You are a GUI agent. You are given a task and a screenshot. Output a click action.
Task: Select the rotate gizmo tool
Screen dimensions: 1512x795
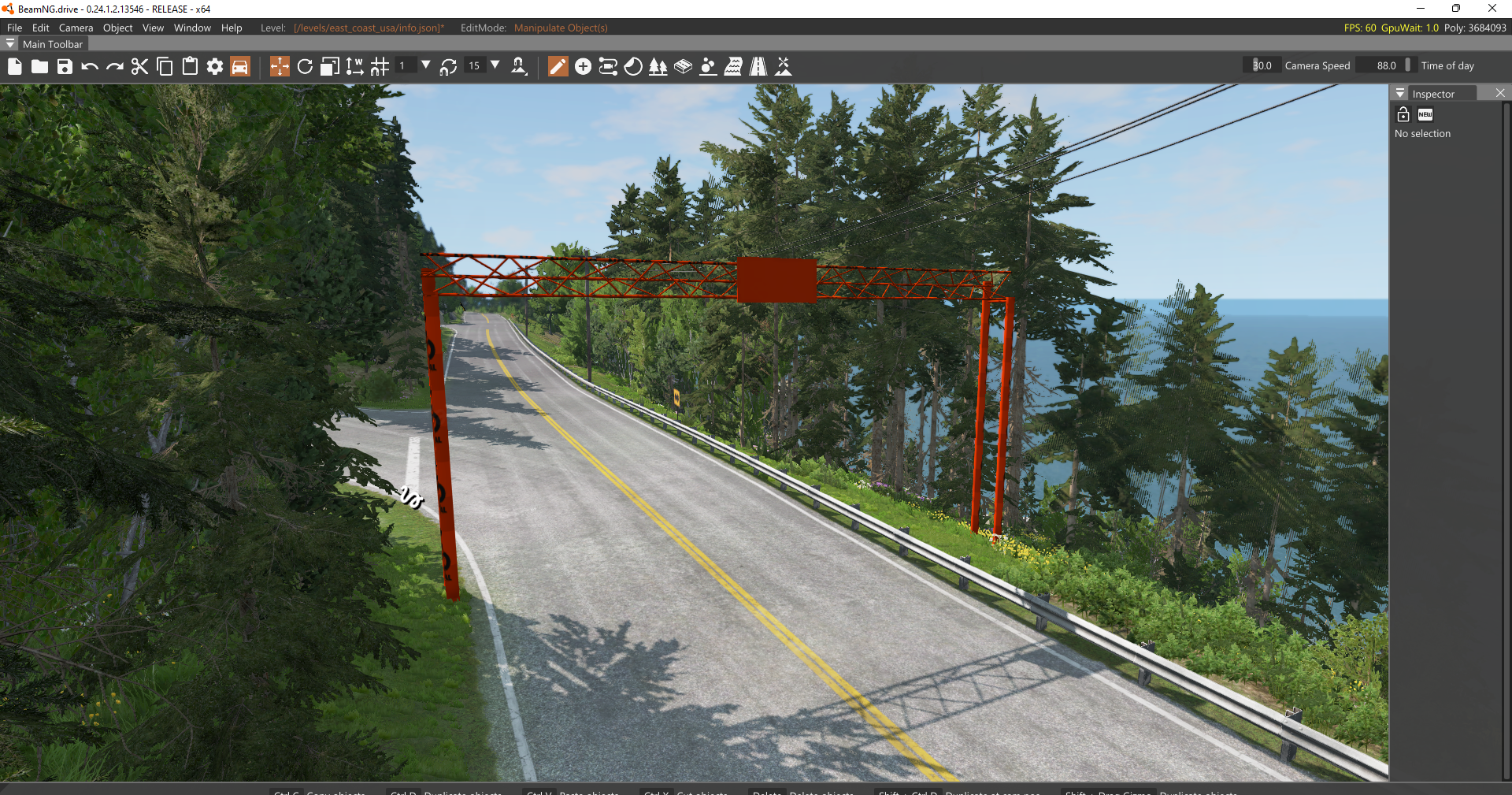pos(305,67)
